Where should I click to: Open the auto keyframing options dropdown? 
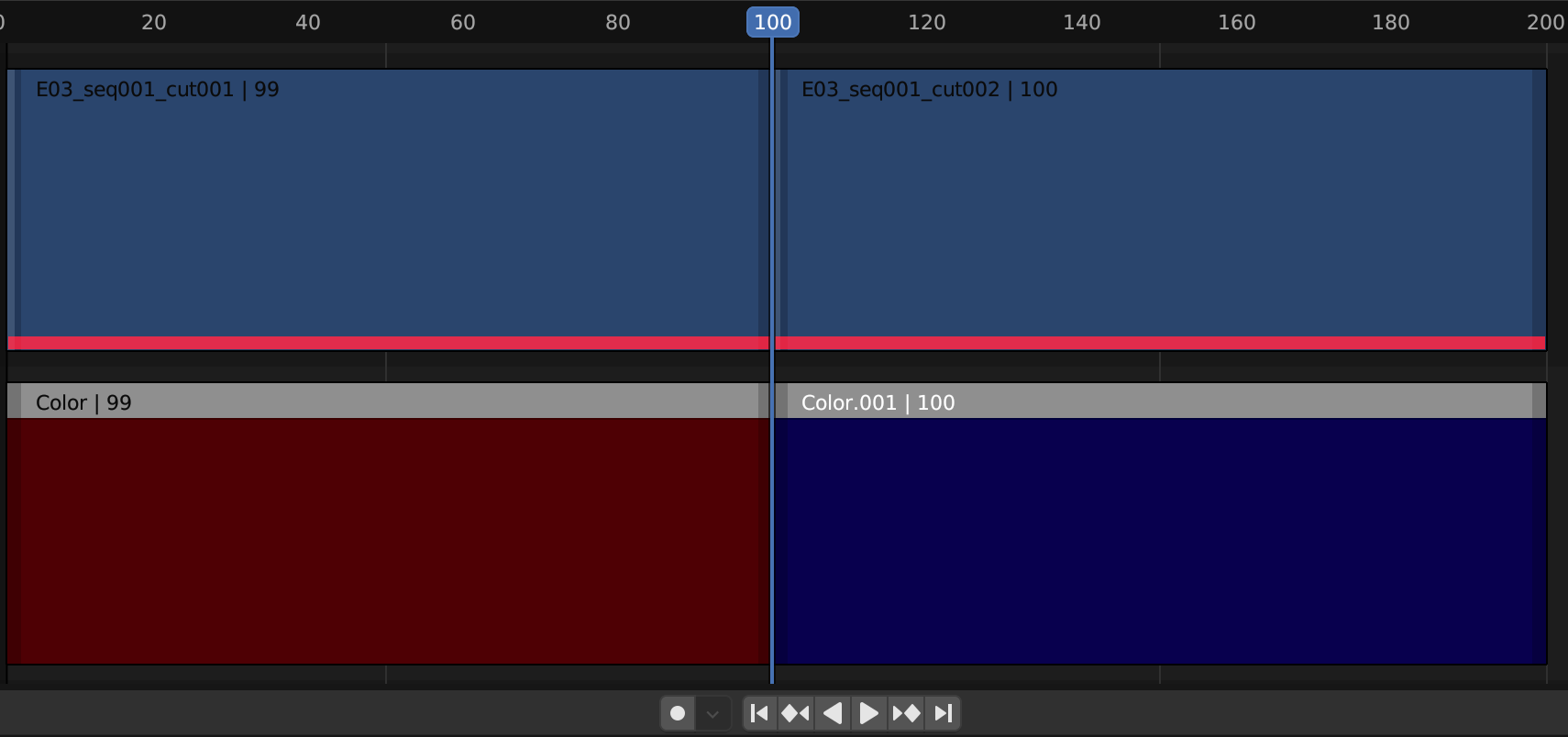[712, 713]
